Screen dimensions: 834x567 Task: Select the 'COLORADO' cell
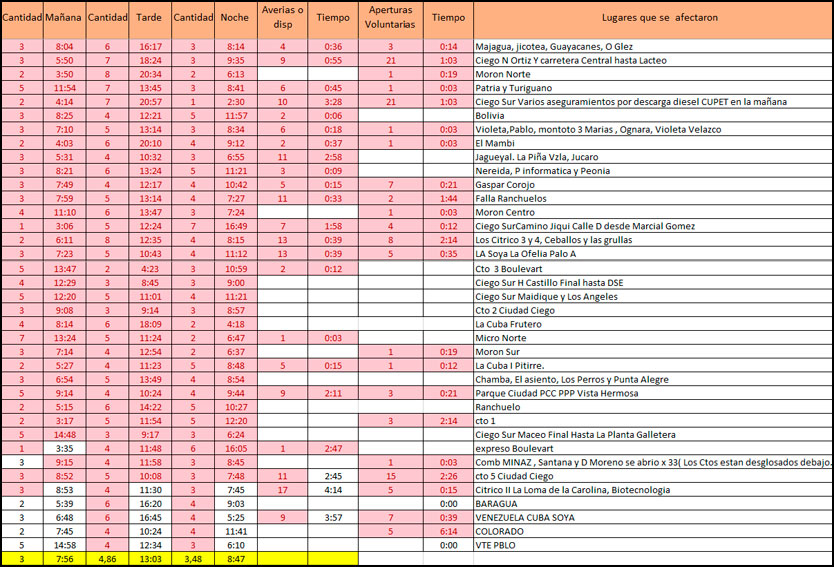653,531
